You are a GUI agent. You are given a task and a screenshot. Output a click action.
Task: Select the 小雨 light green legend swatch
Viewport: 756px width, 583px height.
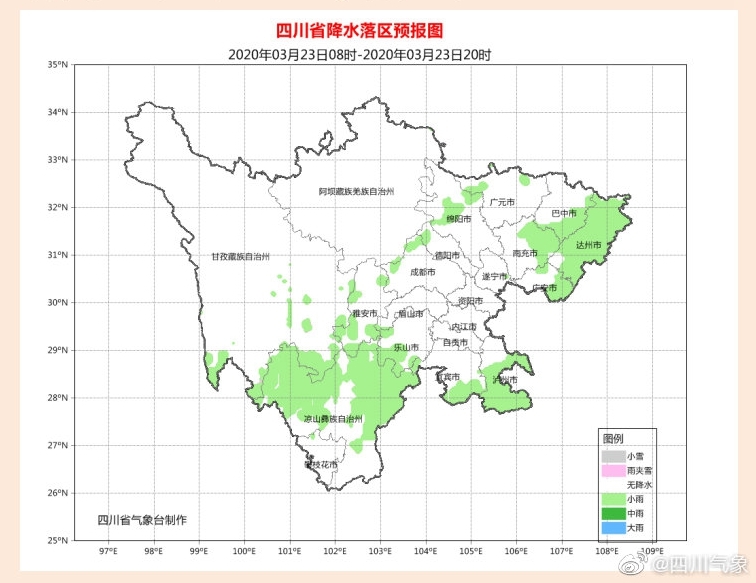click(x=612, y=498)
